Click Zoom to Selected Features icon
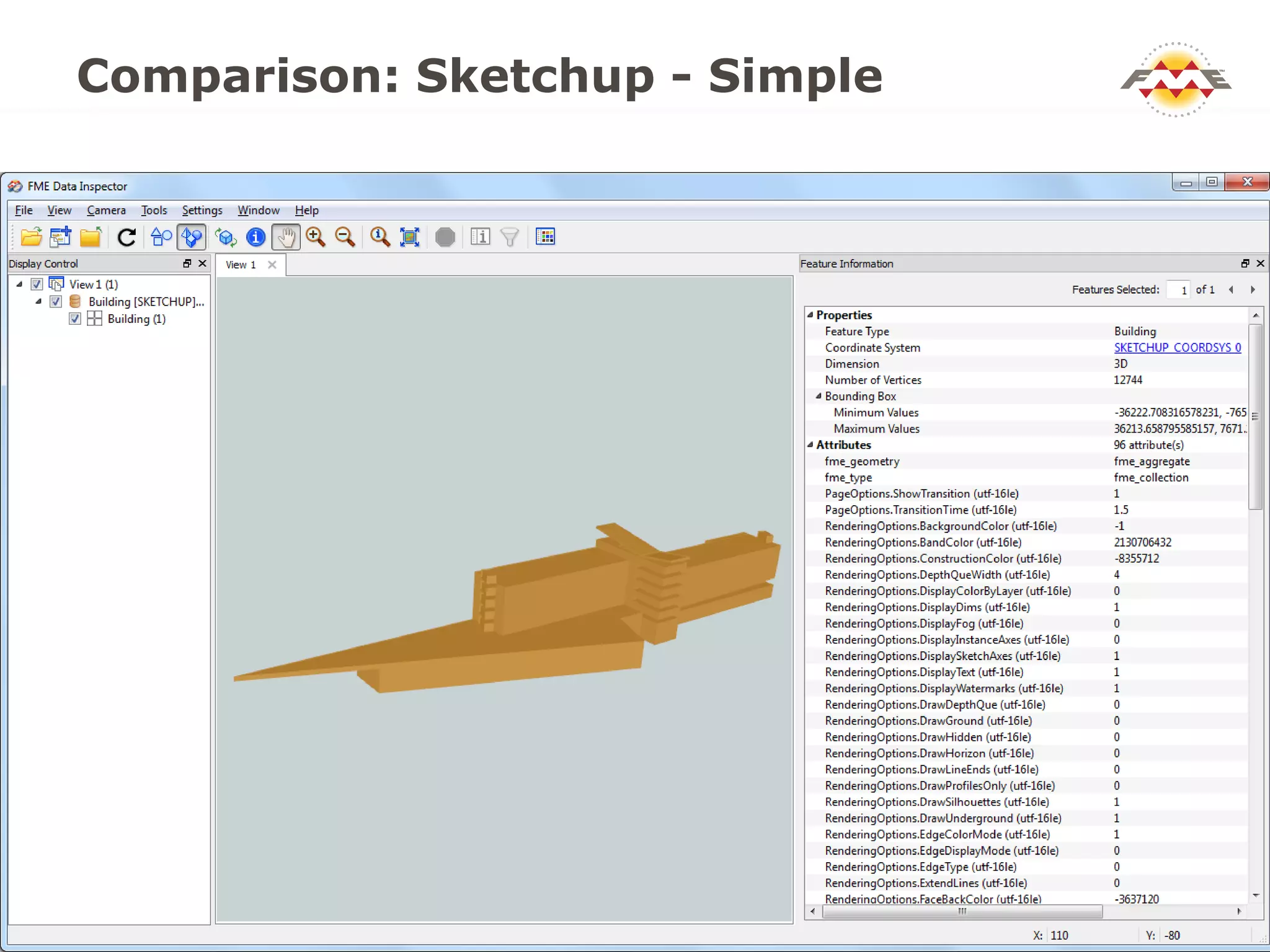 point(380,237)
